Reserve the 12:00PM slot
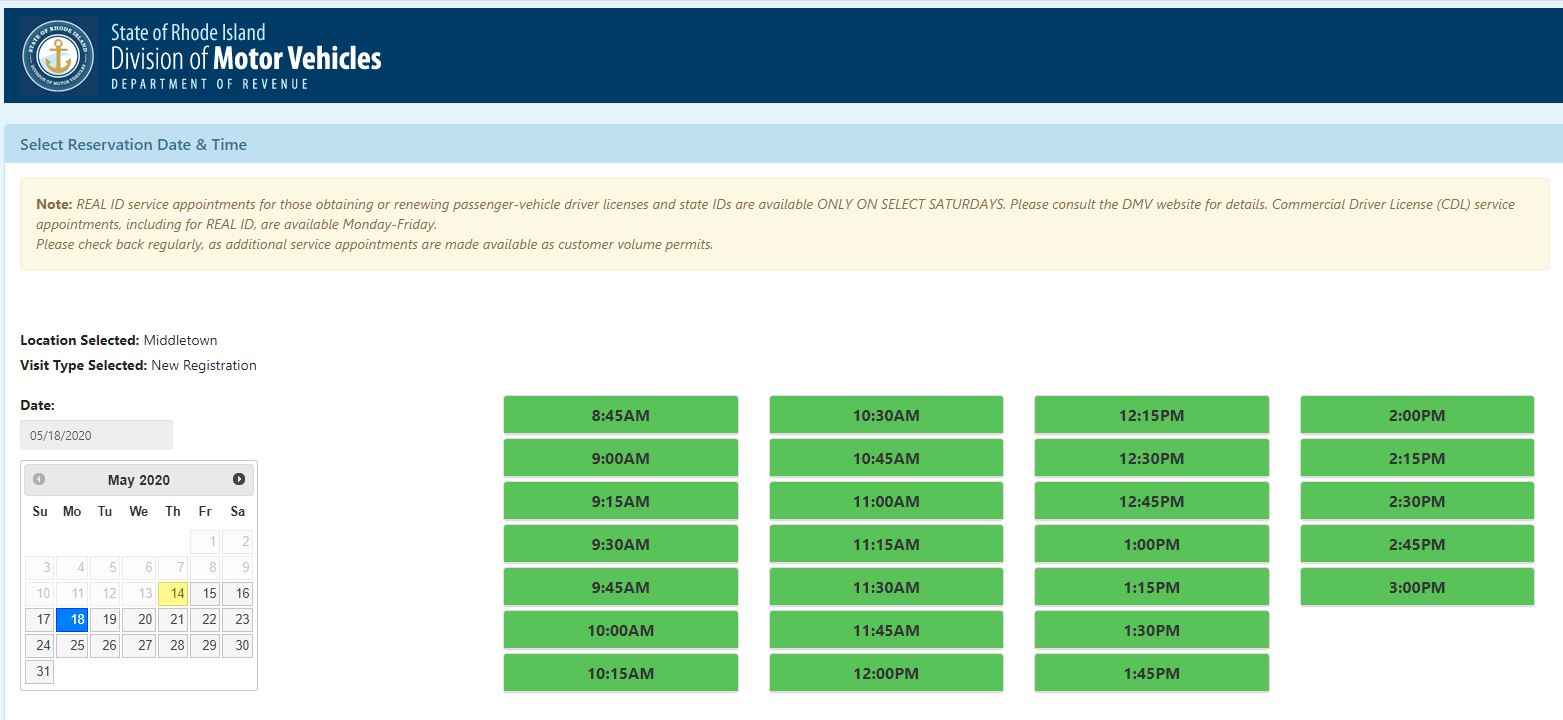The width and height of the screenshot is (1563, 720). click(x=885, y=673)
